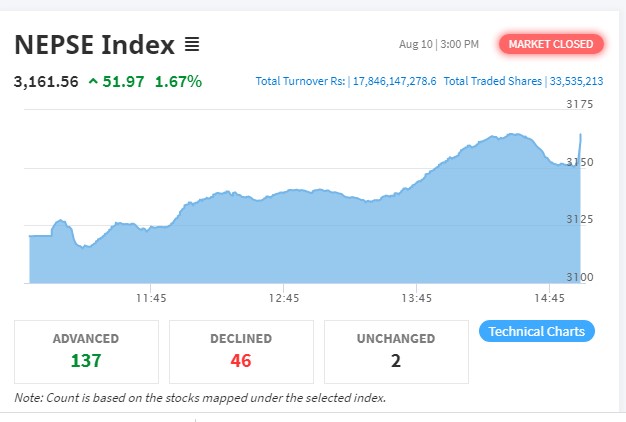
Task: Click the Market Closed badge
Action: [551, 44]
